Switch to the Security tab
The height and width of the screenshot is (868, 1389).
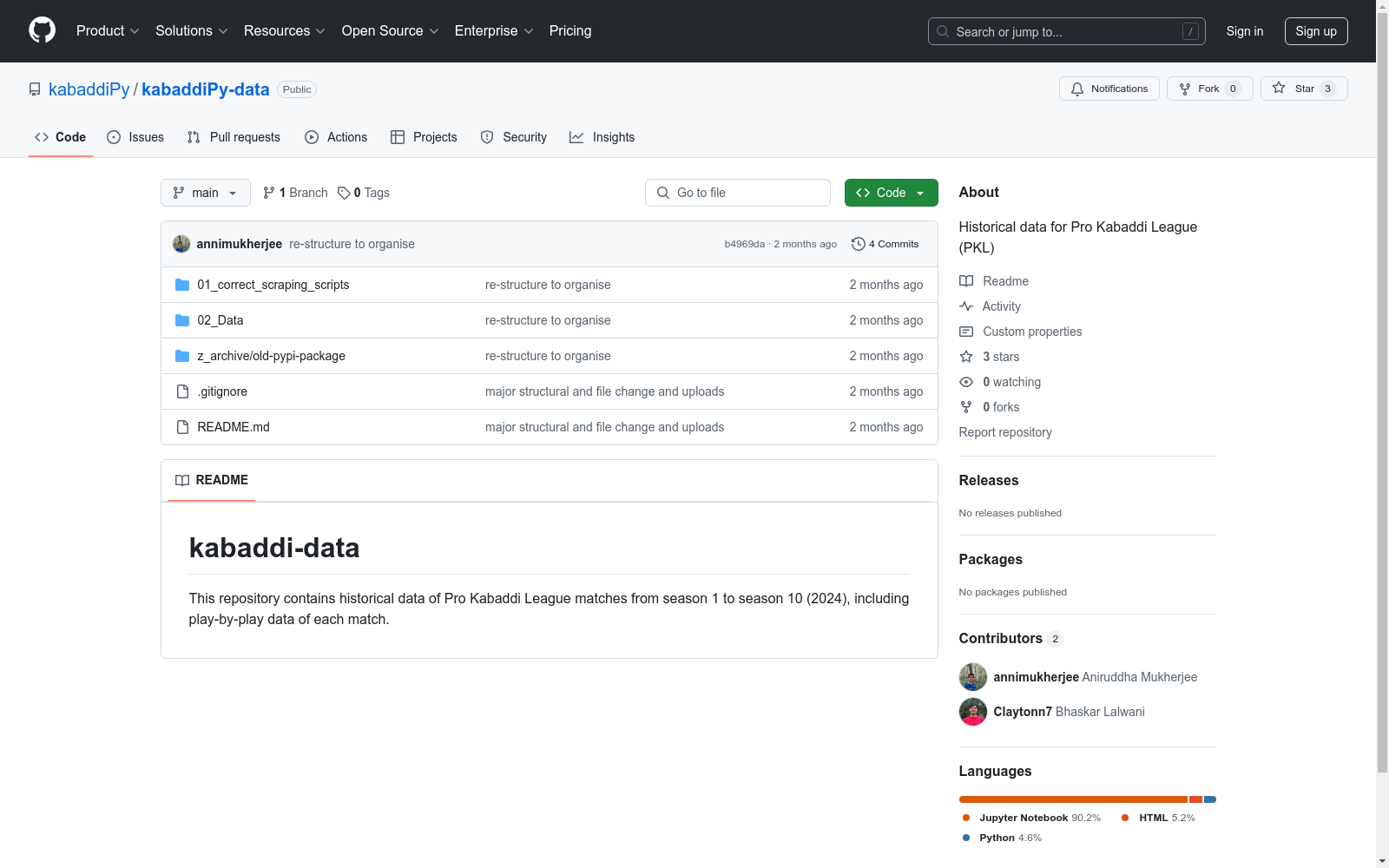(514, 137)
